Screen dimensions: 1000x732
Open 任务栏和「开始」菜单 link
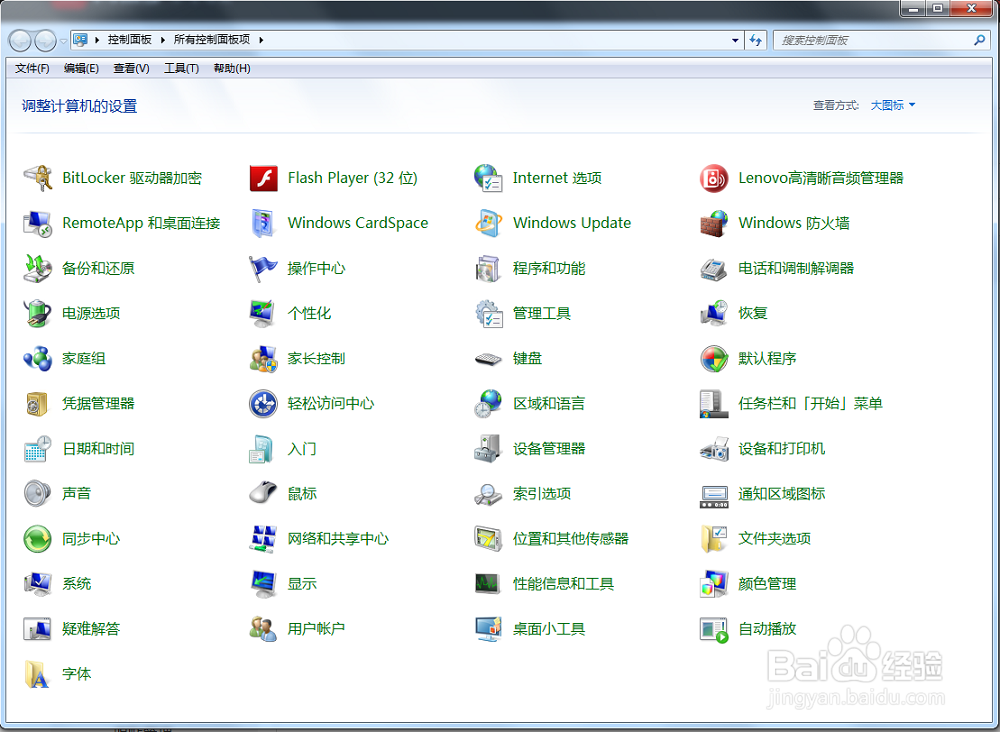810,404
